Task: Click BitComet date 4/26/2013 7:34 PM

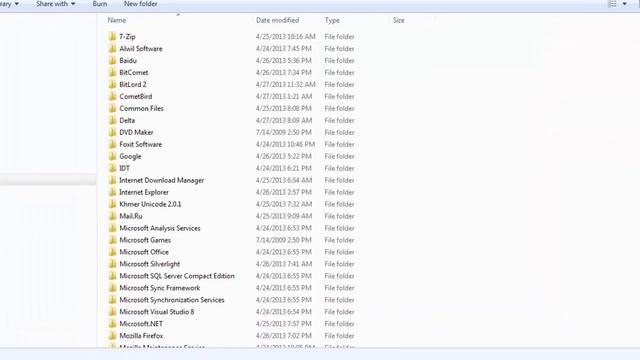Action: (x=284, y=72)
